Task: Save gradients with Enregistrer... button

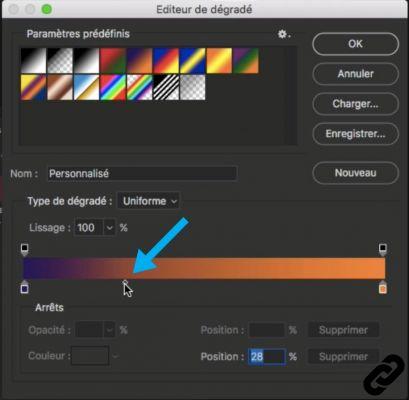Action: point(355,134)
